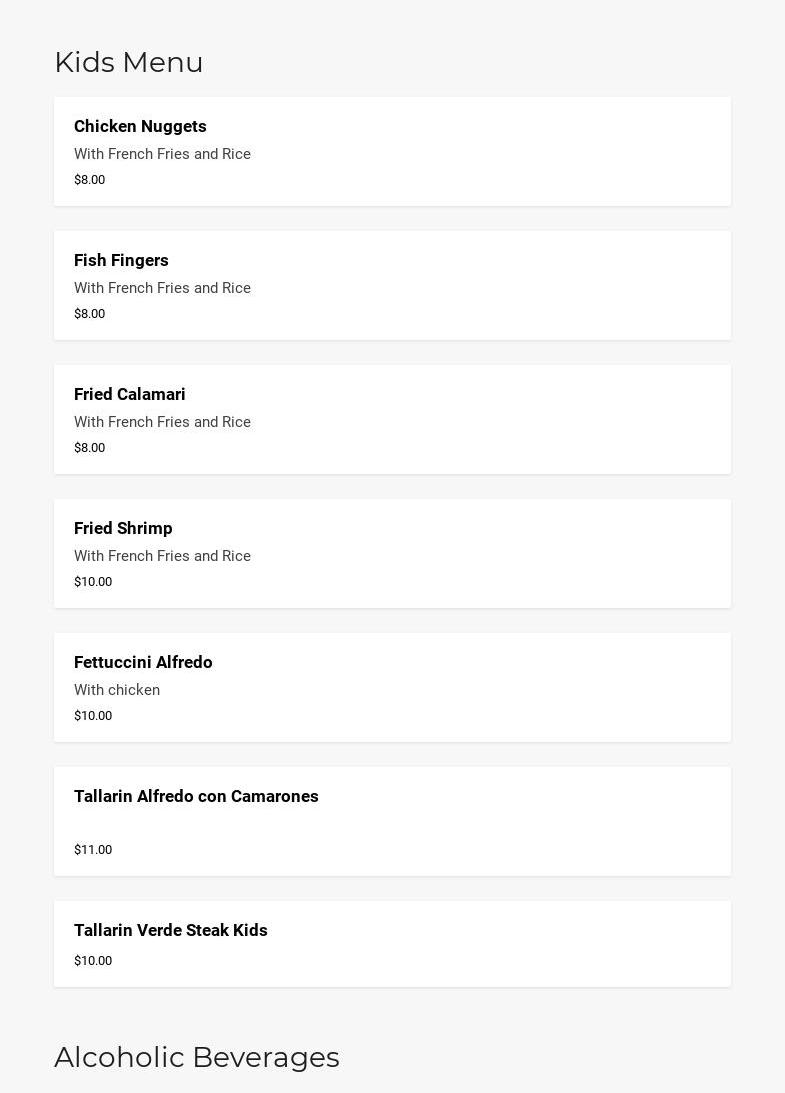This screenshot has width=785, height=1093.
Task: Select the Fish Fingers item title
Action: [x=121, y=260]
